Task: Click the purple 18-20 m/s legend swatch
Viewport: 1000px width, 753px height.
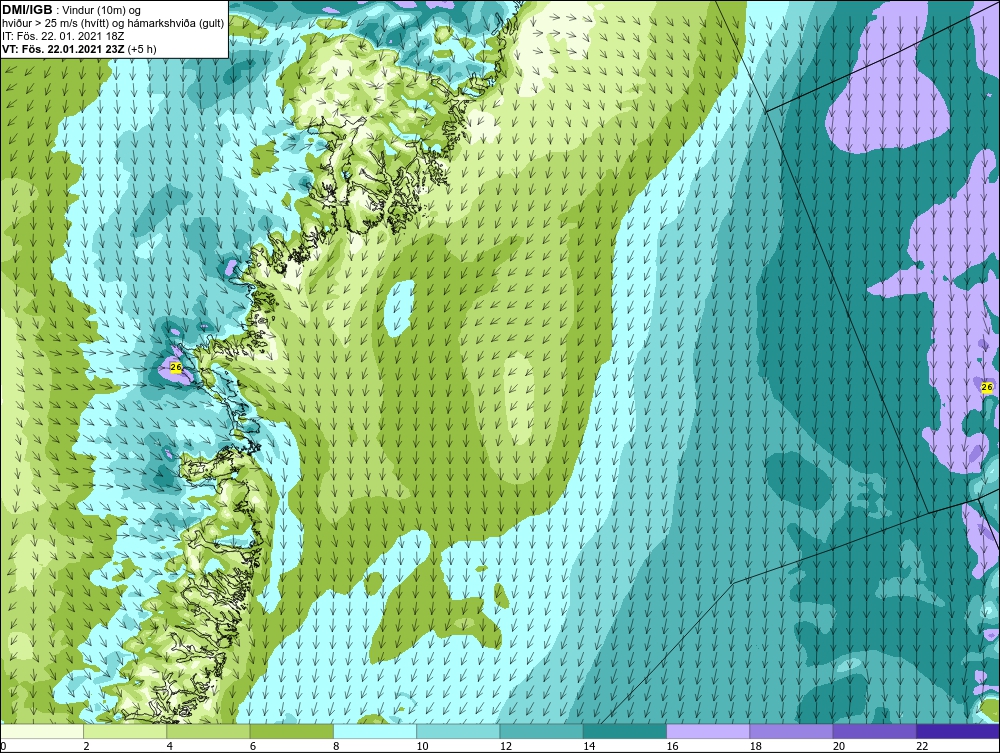Action: pyautogui.click(x=791, y=731)
